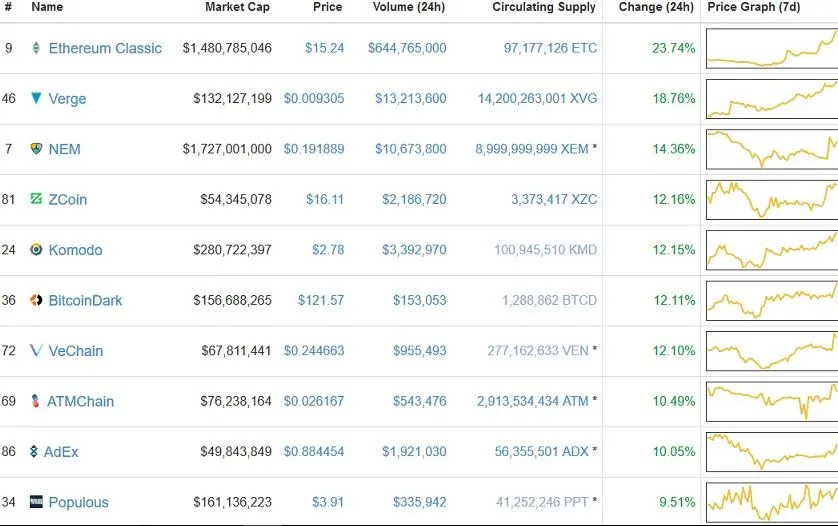Screen dimensions: 838x526
Task: Click Ethereum Classic price $15.24
Action: click(x=324, y=48)
